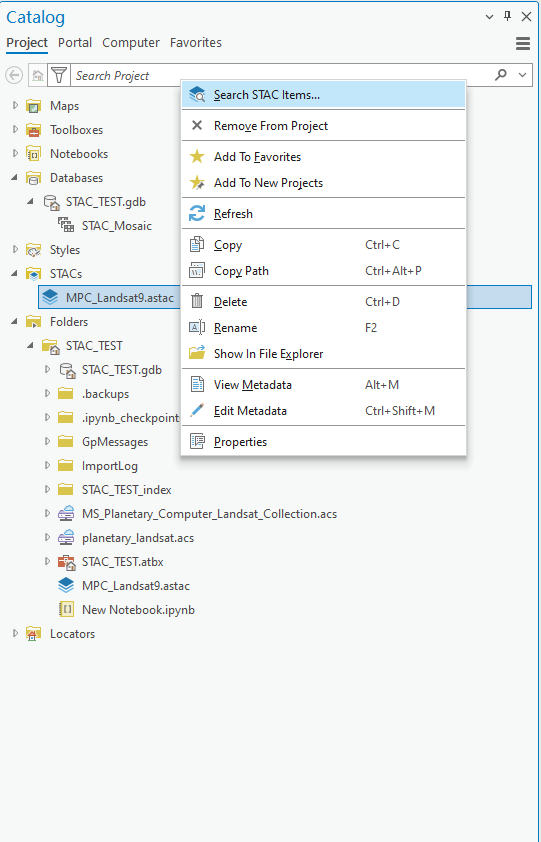
Task: Choose Edit Metadata menu entry
Action: (323, 411)
